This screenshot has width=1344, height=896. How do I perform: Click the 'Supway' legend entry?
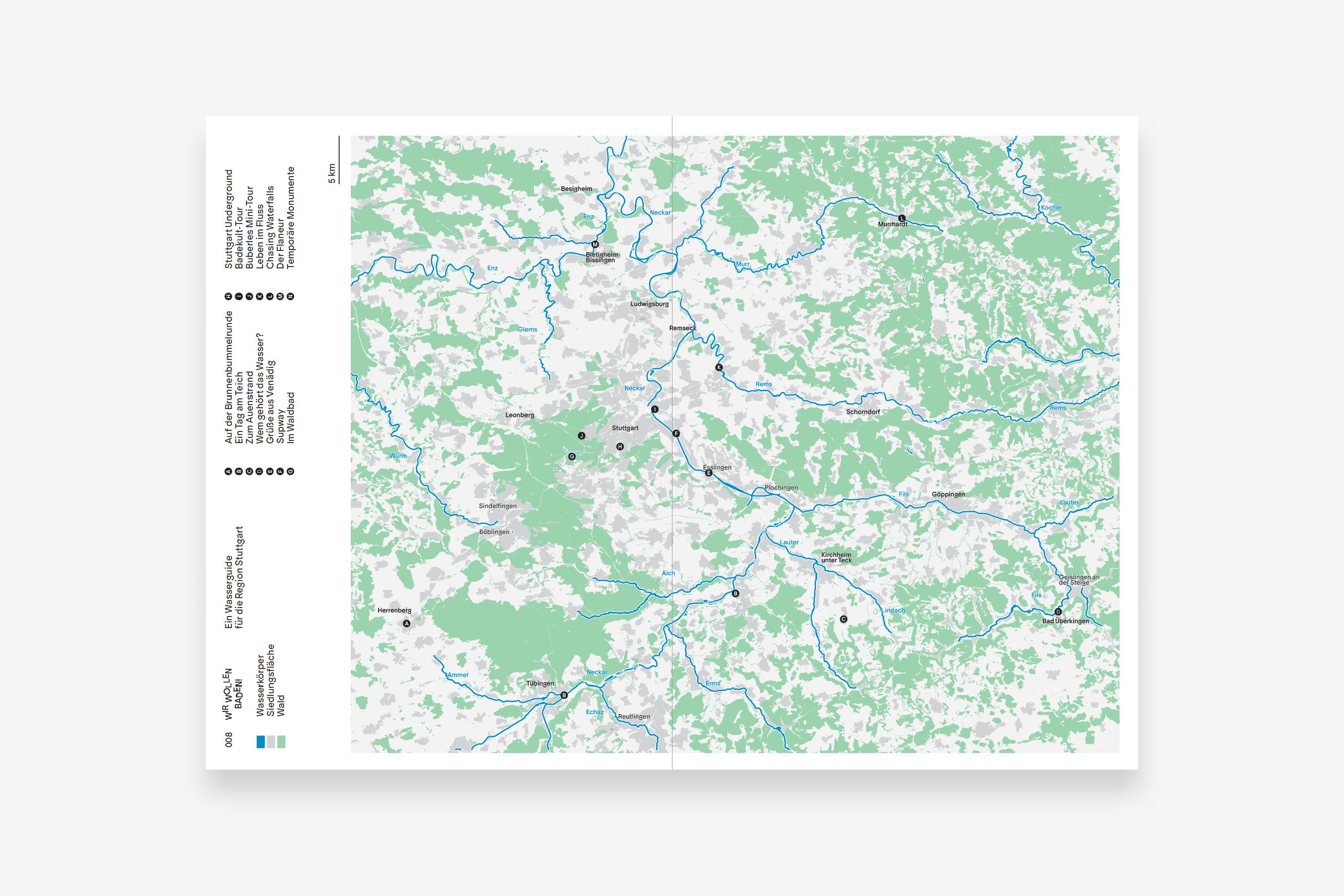(280, 427)
